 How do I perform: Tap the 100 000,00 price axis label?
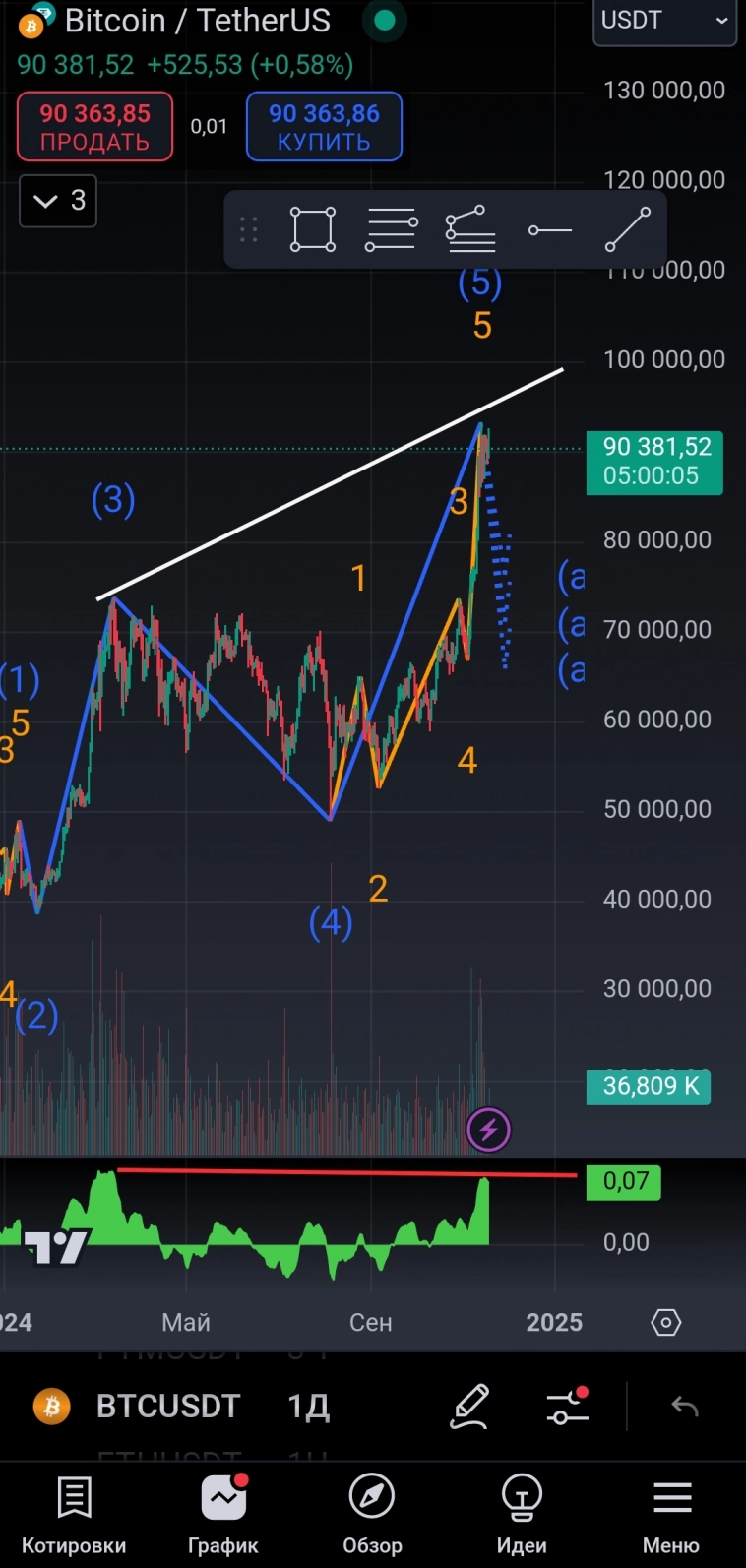pos(664,359)
